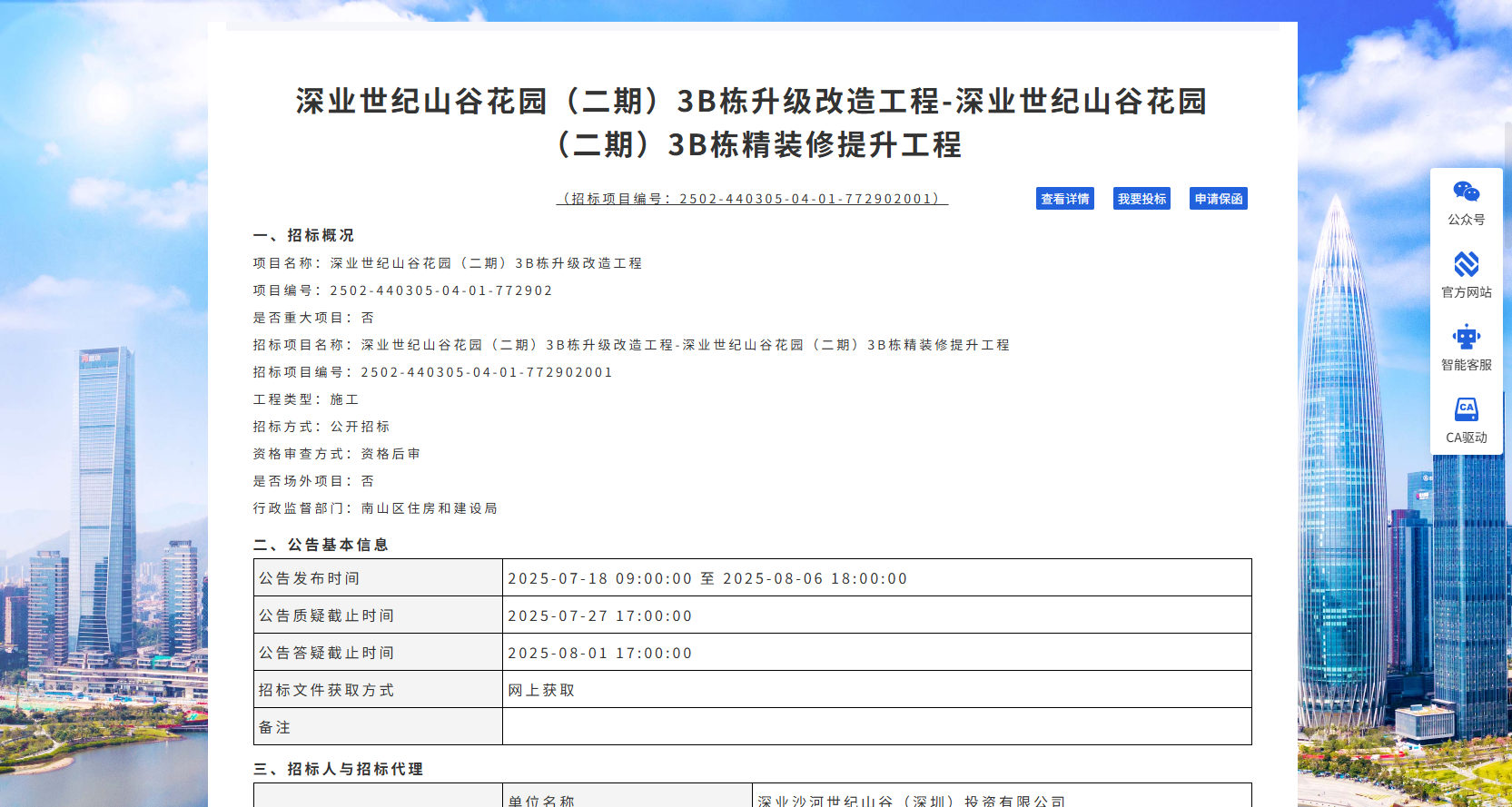Viewport: 1512px width, 807px height.
Task: Click the 一、招标概况 section heading
Action: pyautogui.click(x=304, y=235)
